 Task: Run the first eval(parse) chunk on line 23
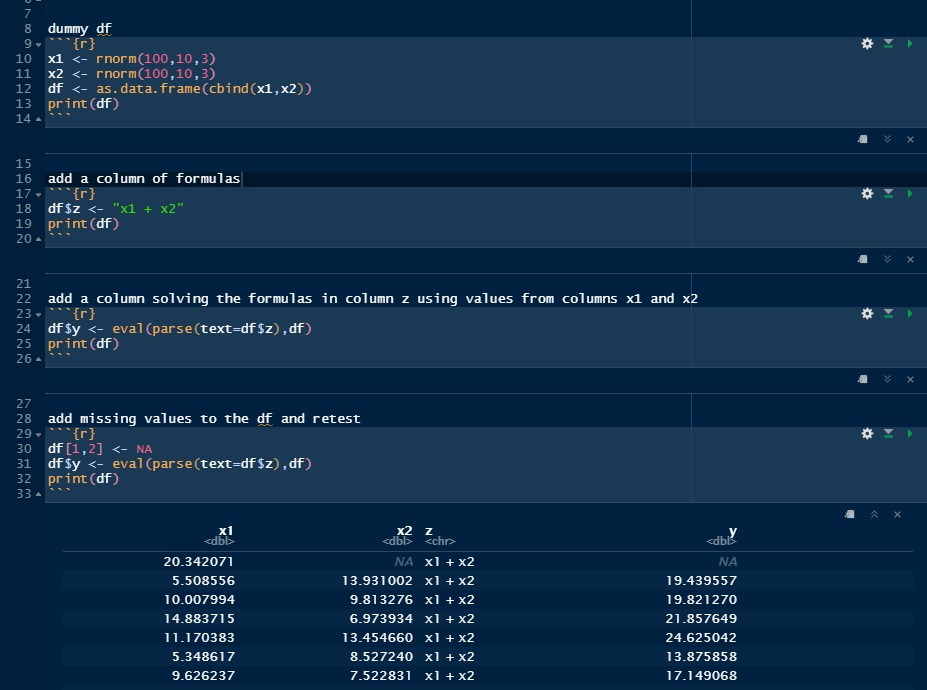pyautogui.click(x=909, y=314)
